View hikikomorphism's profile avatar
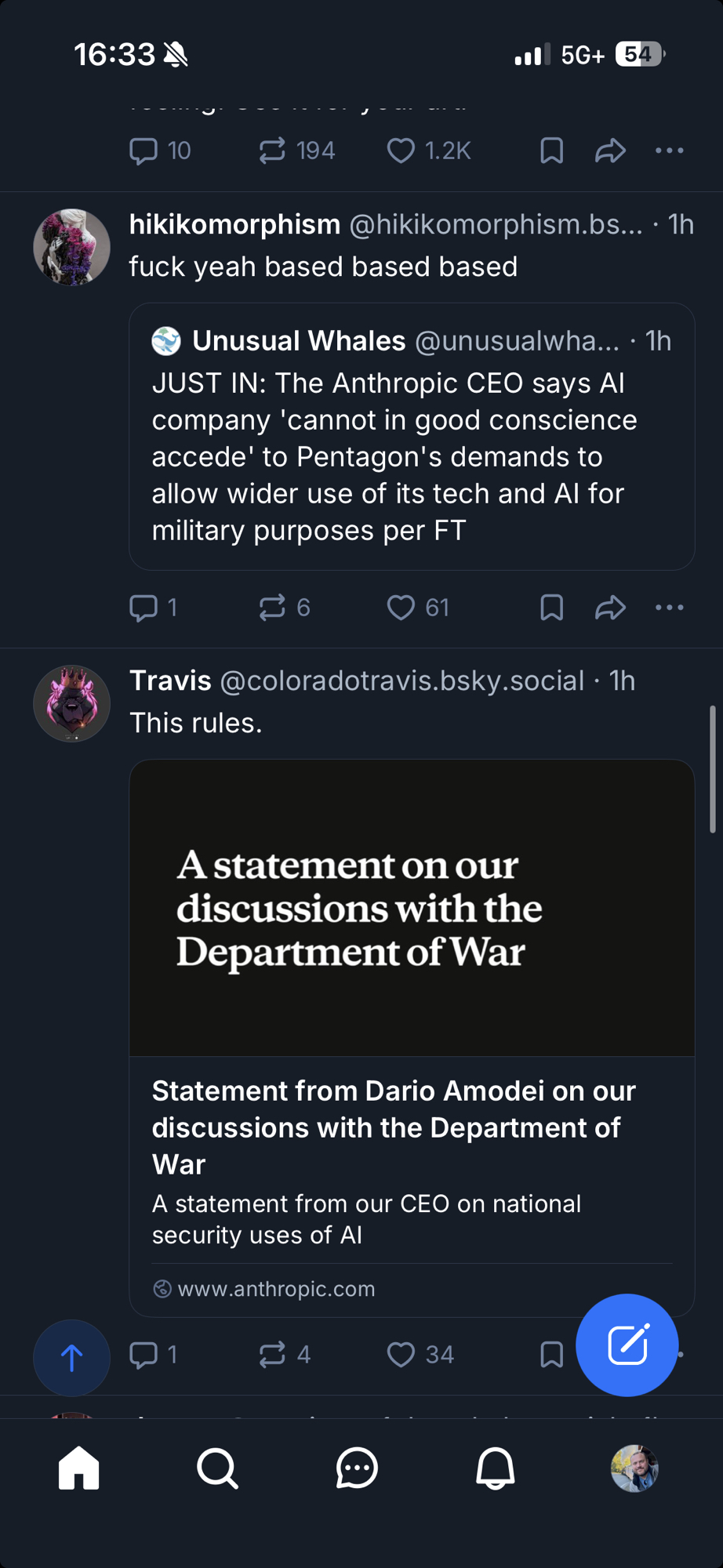The height and width of the screenshot is (1568, 723). coord(71,247)
